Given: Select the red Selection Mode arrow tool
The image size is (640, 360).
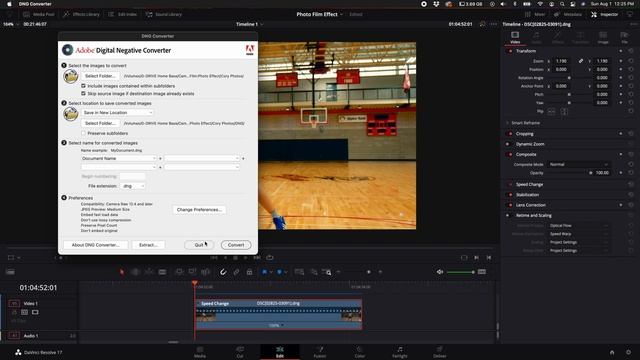Looking at the screenshot, I should click(122, 272).
